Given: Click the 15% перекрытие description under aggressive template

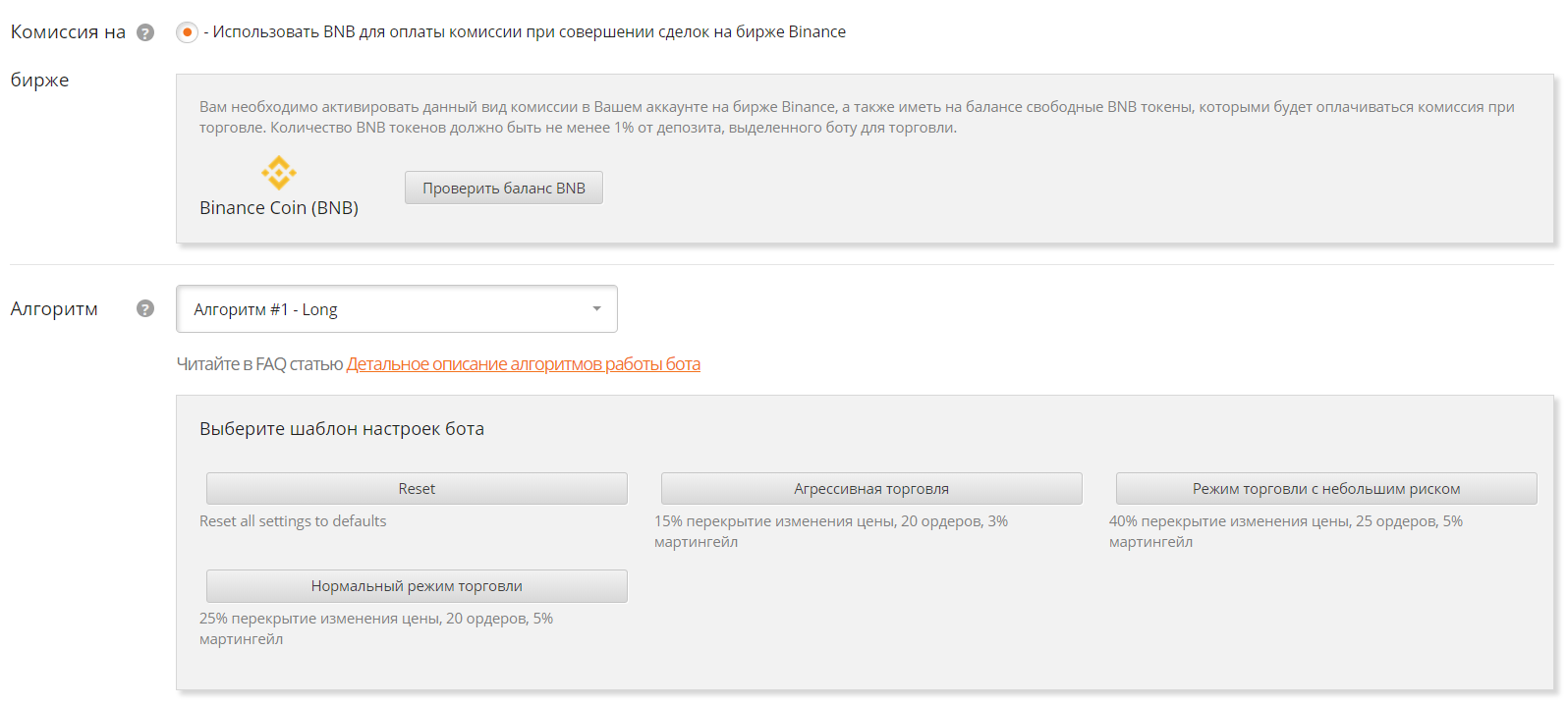Looking at the screenshot, I should coord(831,531).
